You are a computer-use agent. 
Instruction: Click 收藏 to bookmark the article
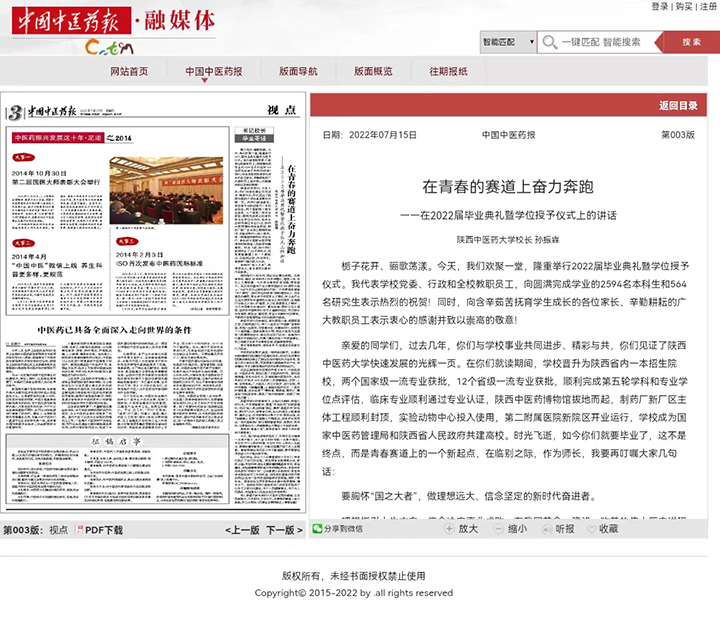tap(608, 529)
